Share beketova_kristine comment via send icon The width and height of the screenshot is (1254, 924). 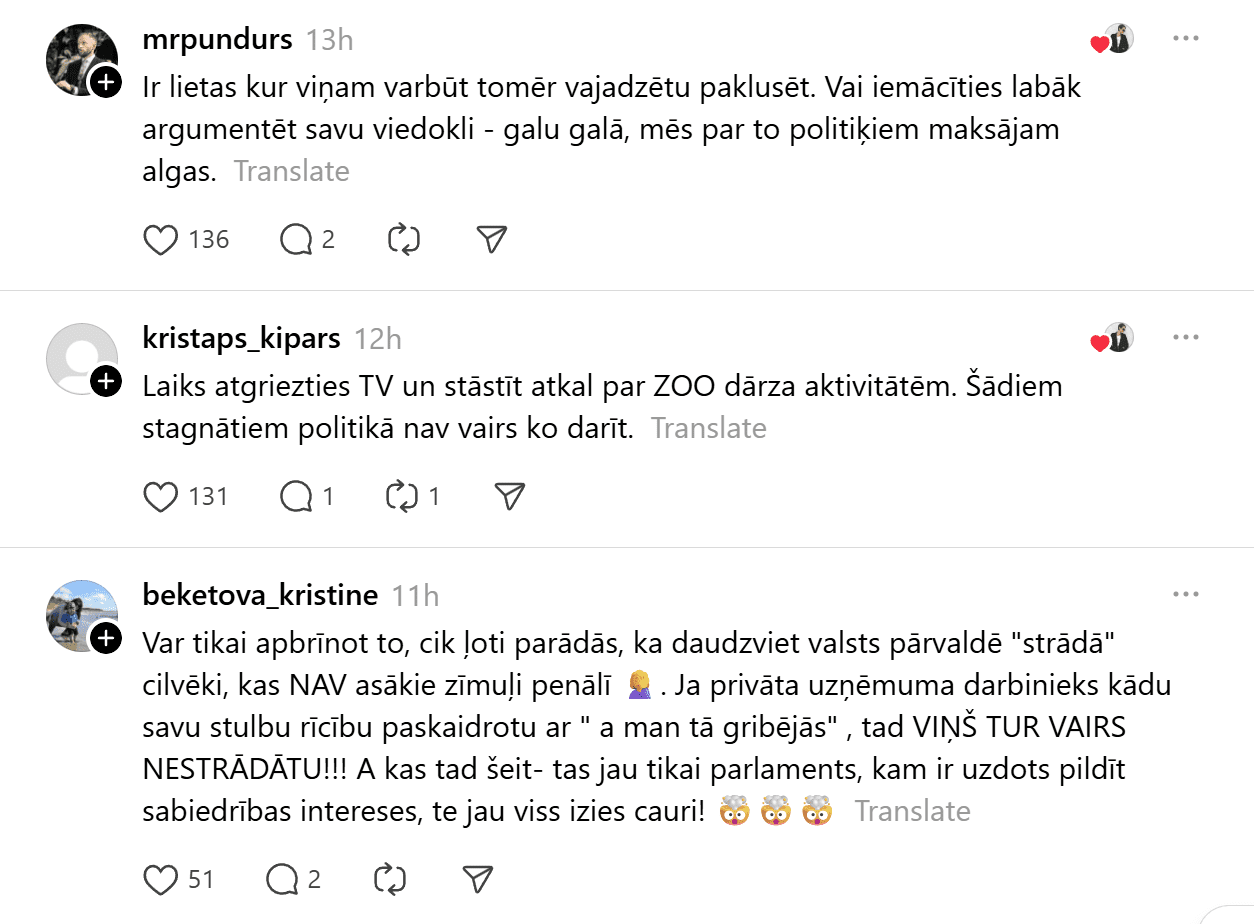(478, 879)
